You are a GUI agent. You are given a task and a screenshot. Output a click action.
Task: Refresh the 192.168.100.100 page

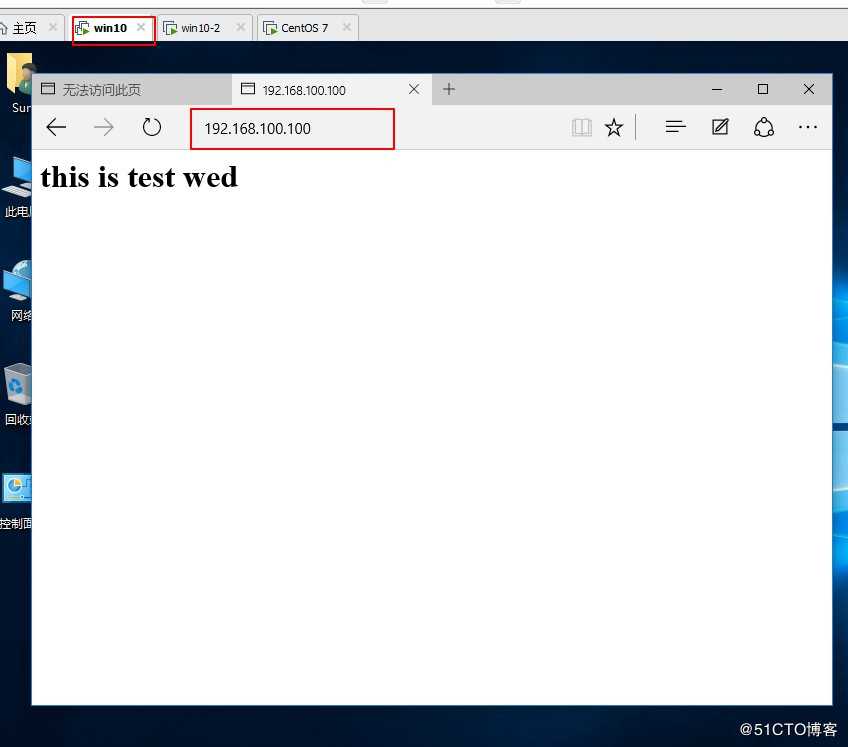tap(152, 128)
